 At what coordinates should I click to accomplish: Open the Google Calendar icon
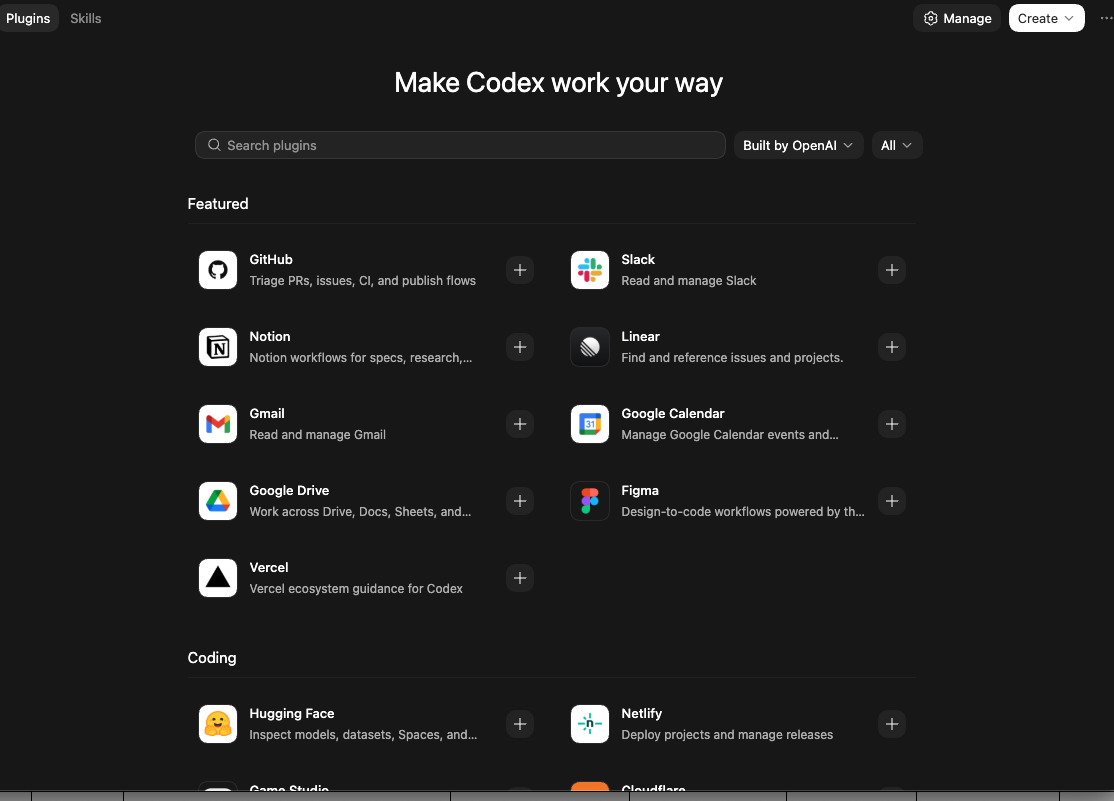point(590,424)
